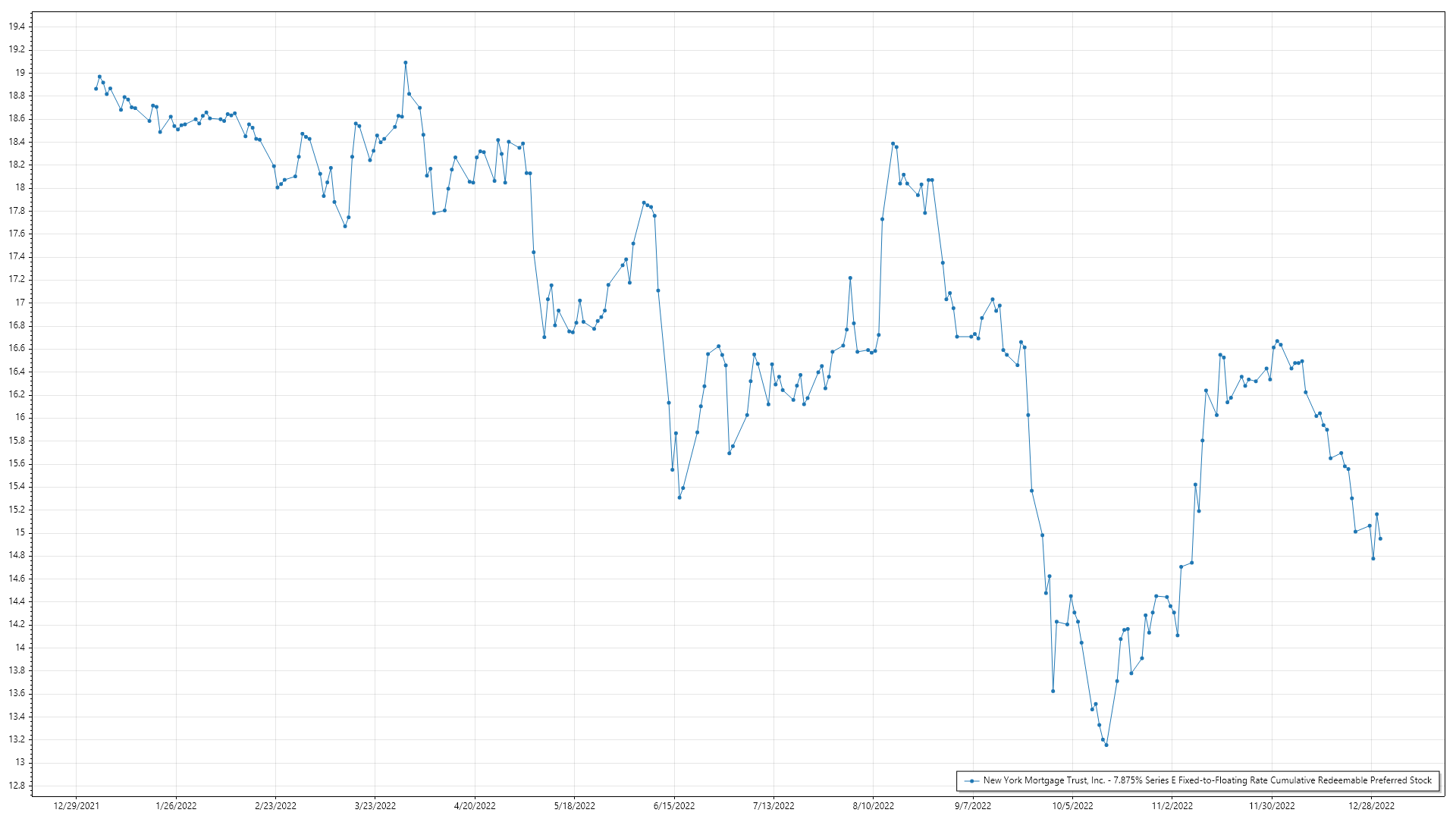Click the 17.6 y-axis value label
This screenshot has width=1456, height=819.
coord(17,234)
